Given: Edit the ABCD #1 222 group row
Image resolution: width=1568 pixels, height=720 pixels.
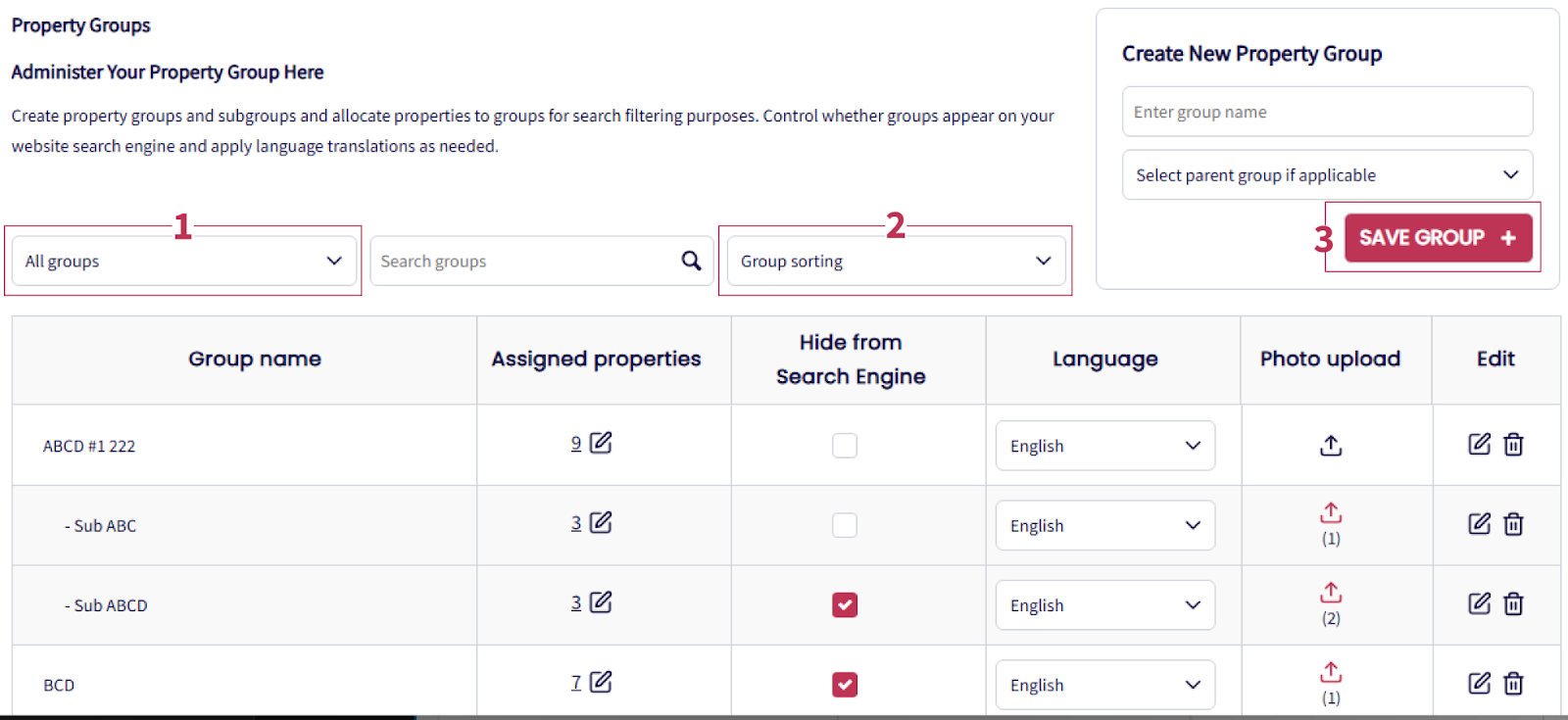Looking at the screenshot, I should 1479,444.
